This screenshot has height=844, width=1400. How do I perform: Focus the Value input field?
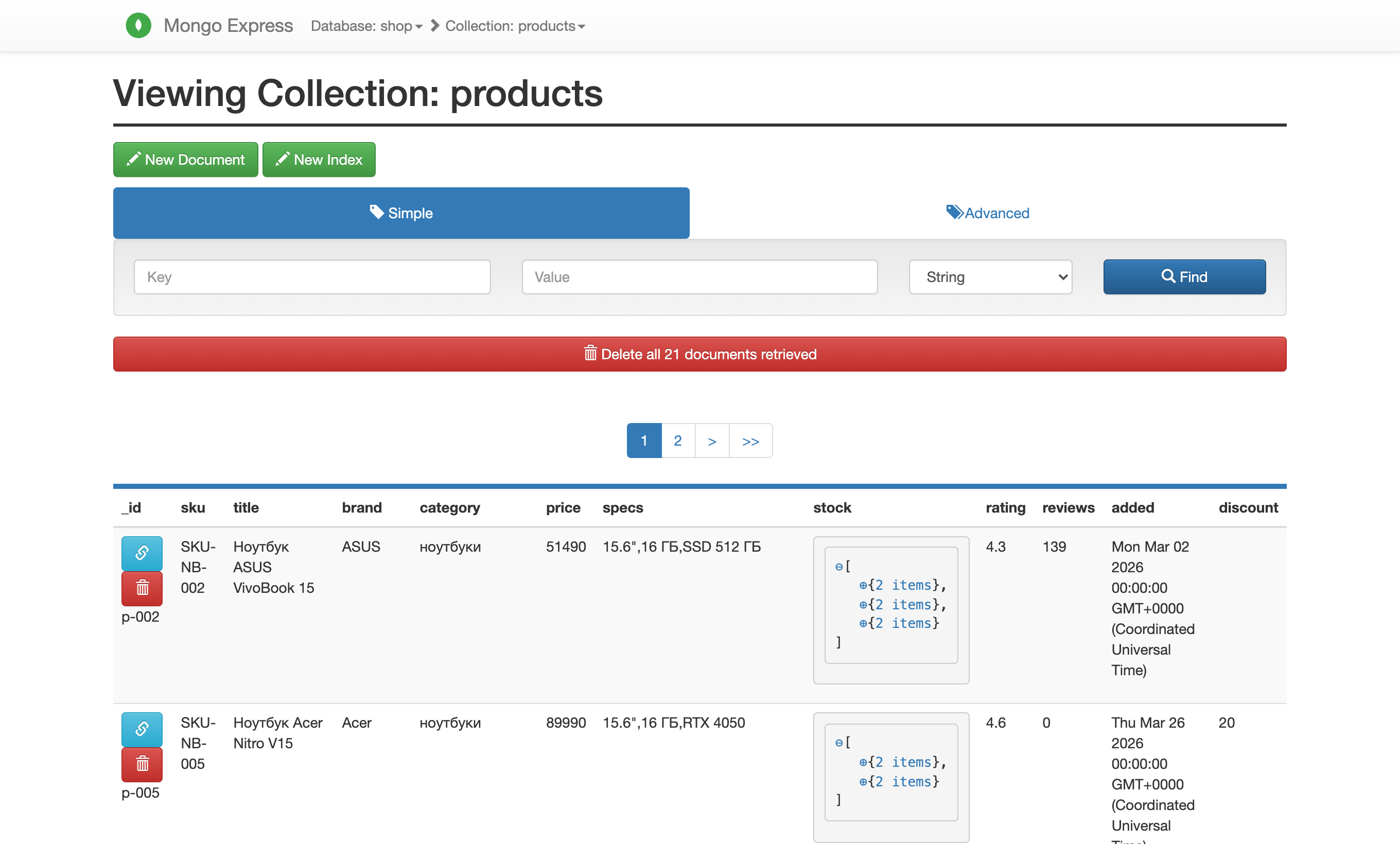click(700, 277)
